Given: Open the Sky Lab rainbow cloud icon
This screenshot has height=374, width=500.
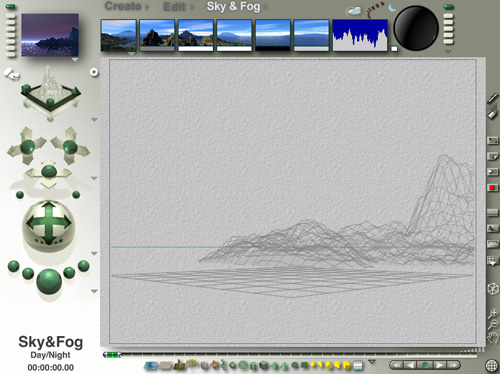Looking at the screenshot, I should 353,11.
